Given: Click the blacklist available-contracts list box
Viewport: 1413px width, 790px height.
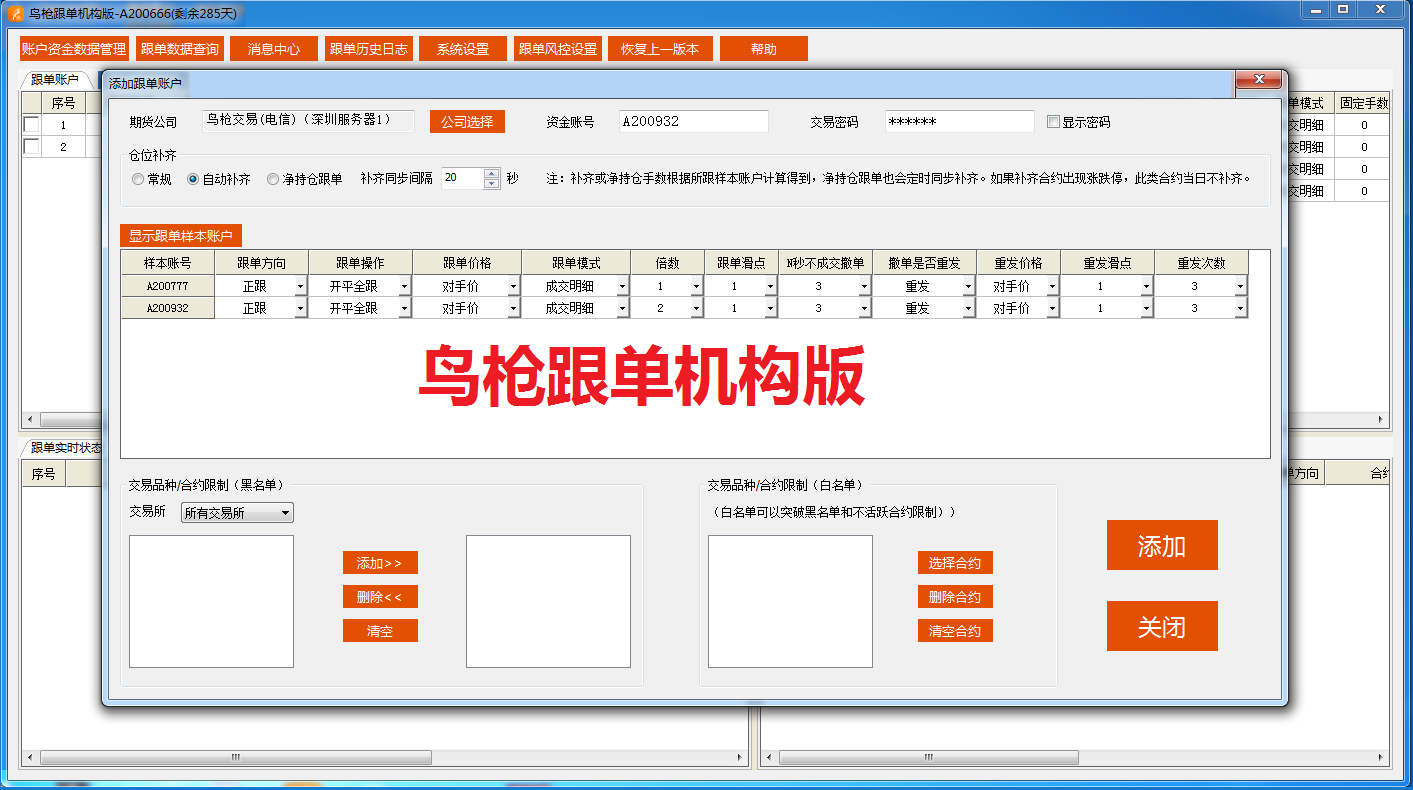Looking at the screenshot, I should point(211,601).
